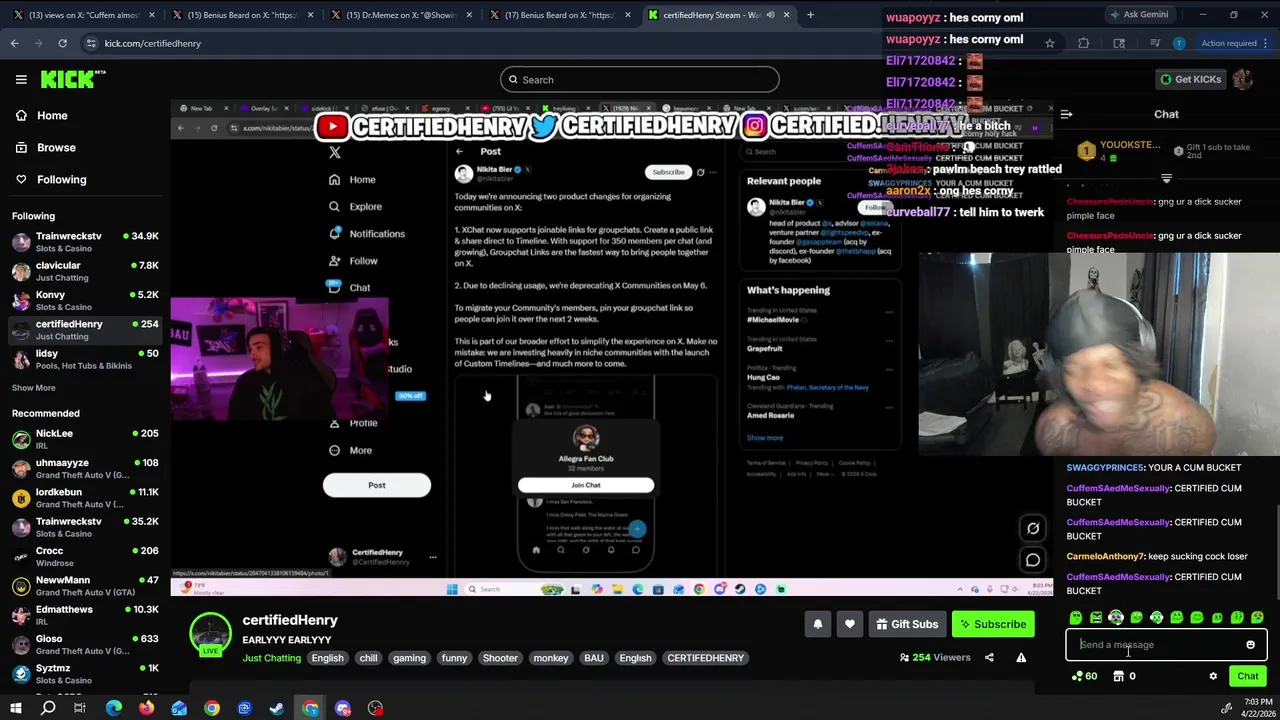Select the CERTIFIEDHENRY tag

tap(706, 658)
